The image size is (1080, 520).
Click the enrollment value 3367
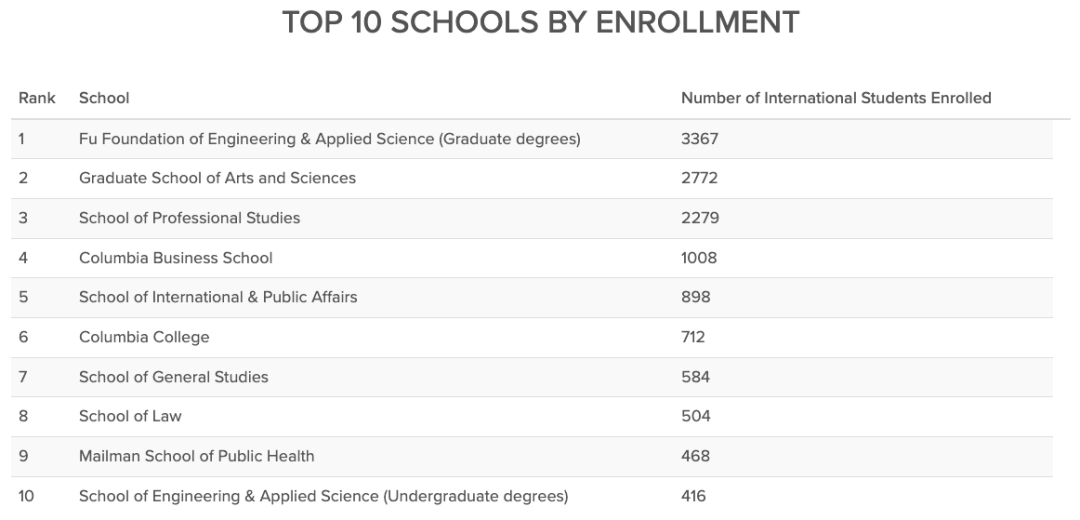point(700,139)
